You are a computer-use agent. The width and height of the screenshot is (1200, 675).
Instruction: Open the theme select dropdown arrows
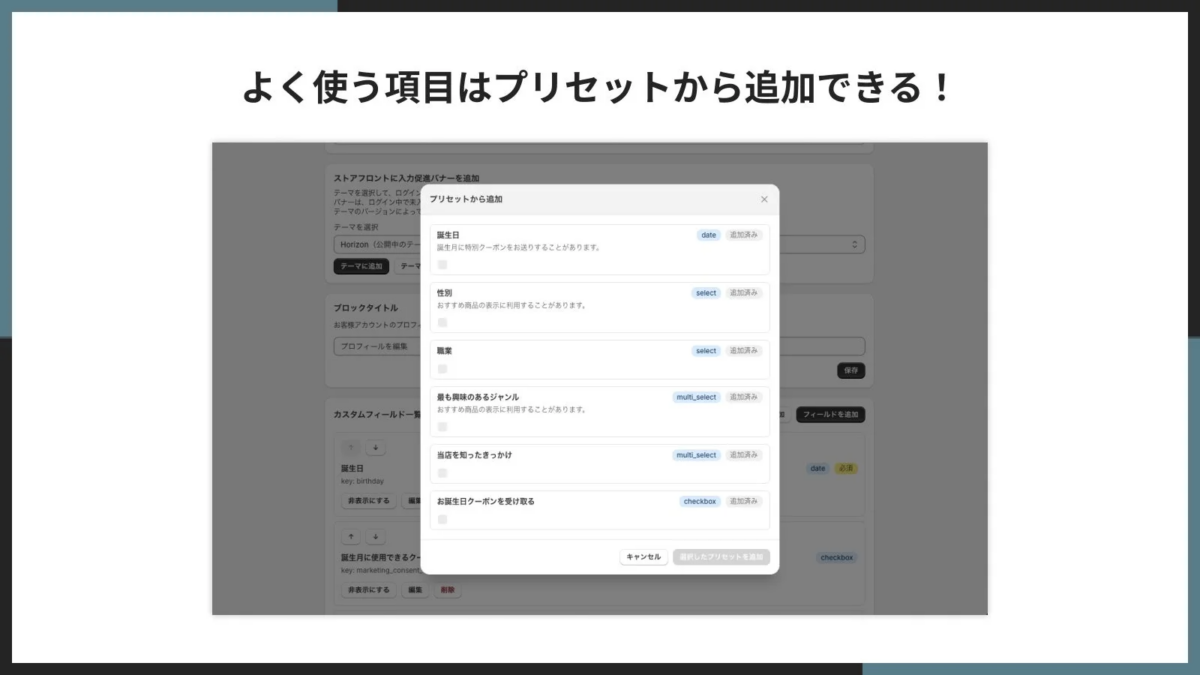pos(855,244)
